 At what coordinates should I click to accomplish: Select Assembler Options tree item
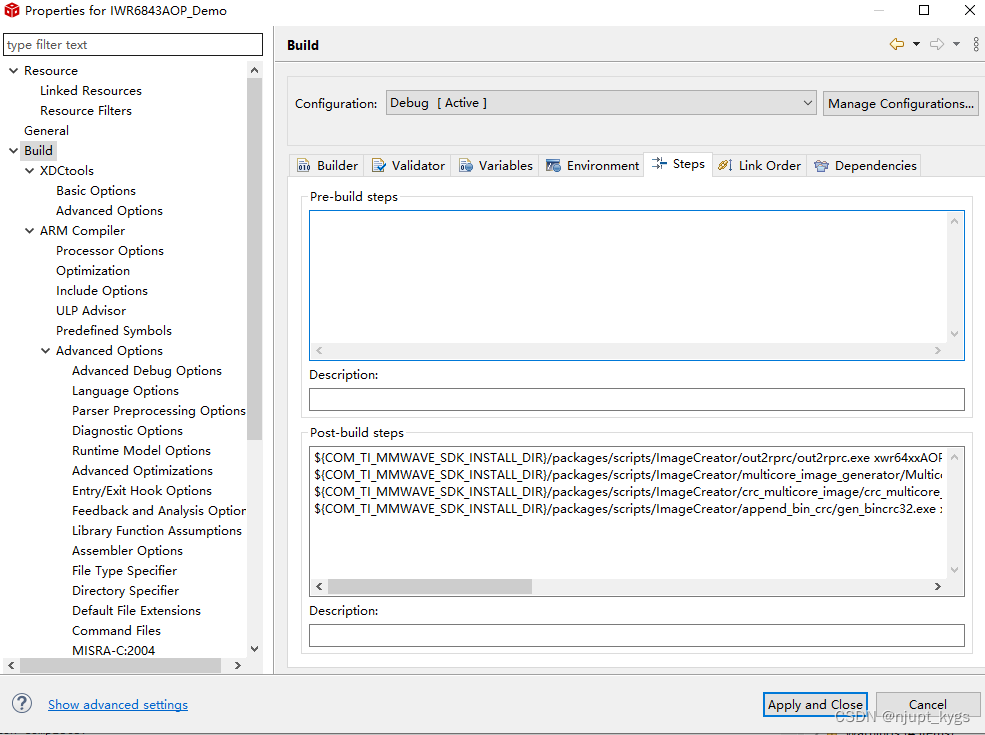[x=128, y=550]
